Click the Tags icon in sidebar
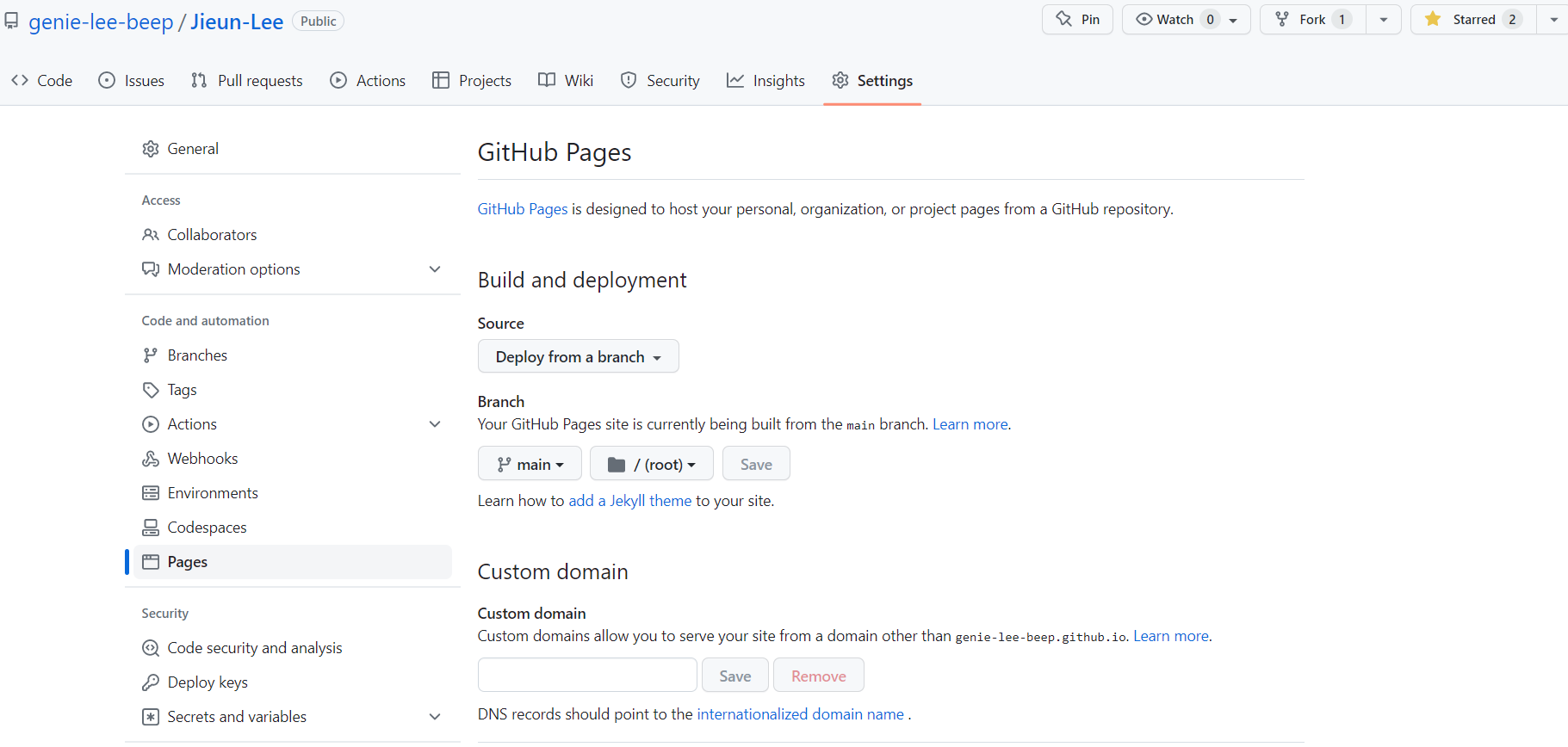The width and height of the screenshot is (1568, 747). pos(151,390)
